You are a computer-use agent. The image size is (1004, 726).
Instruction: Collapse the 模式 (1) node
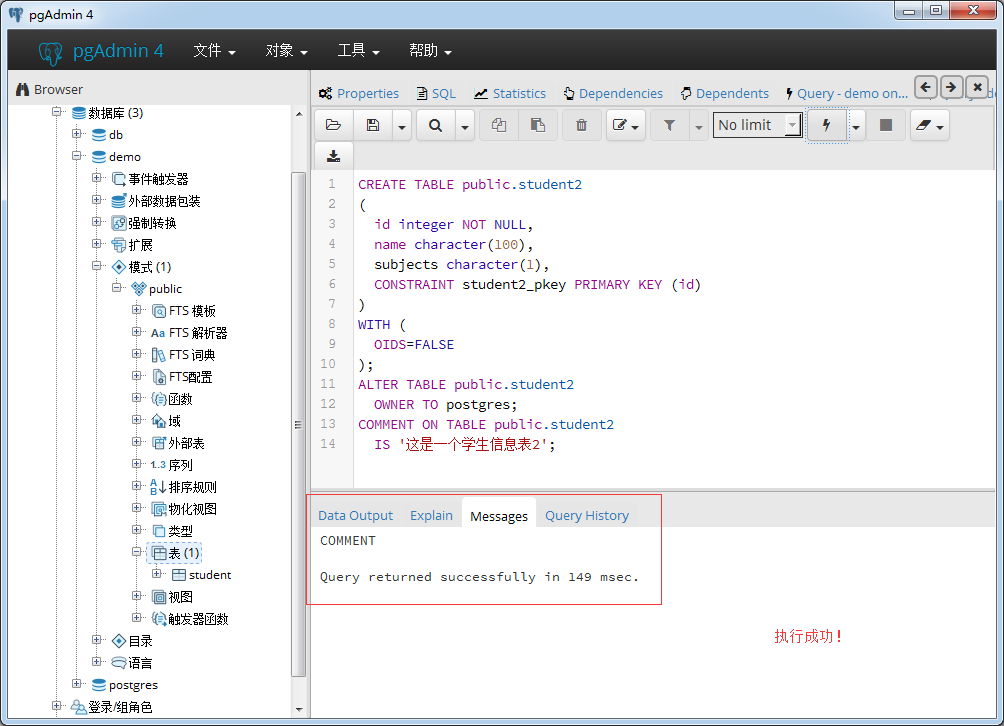(x=97, y=266)
